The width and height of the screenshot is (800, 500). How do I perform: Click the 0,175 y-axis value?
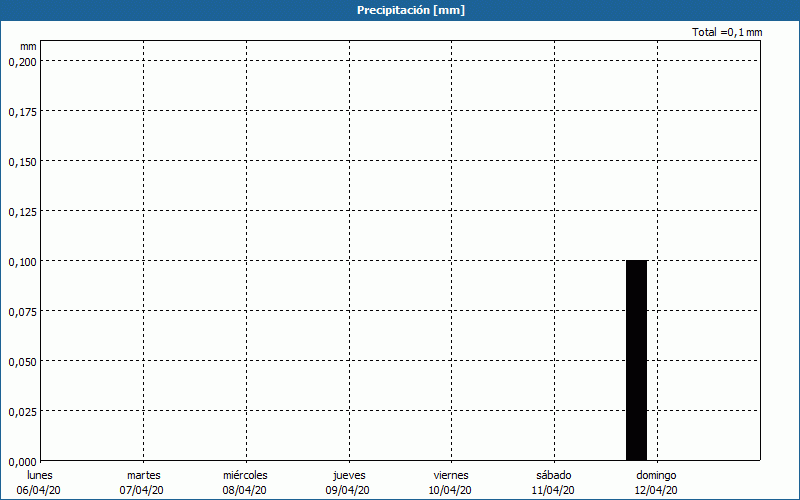tap(23, 112)
